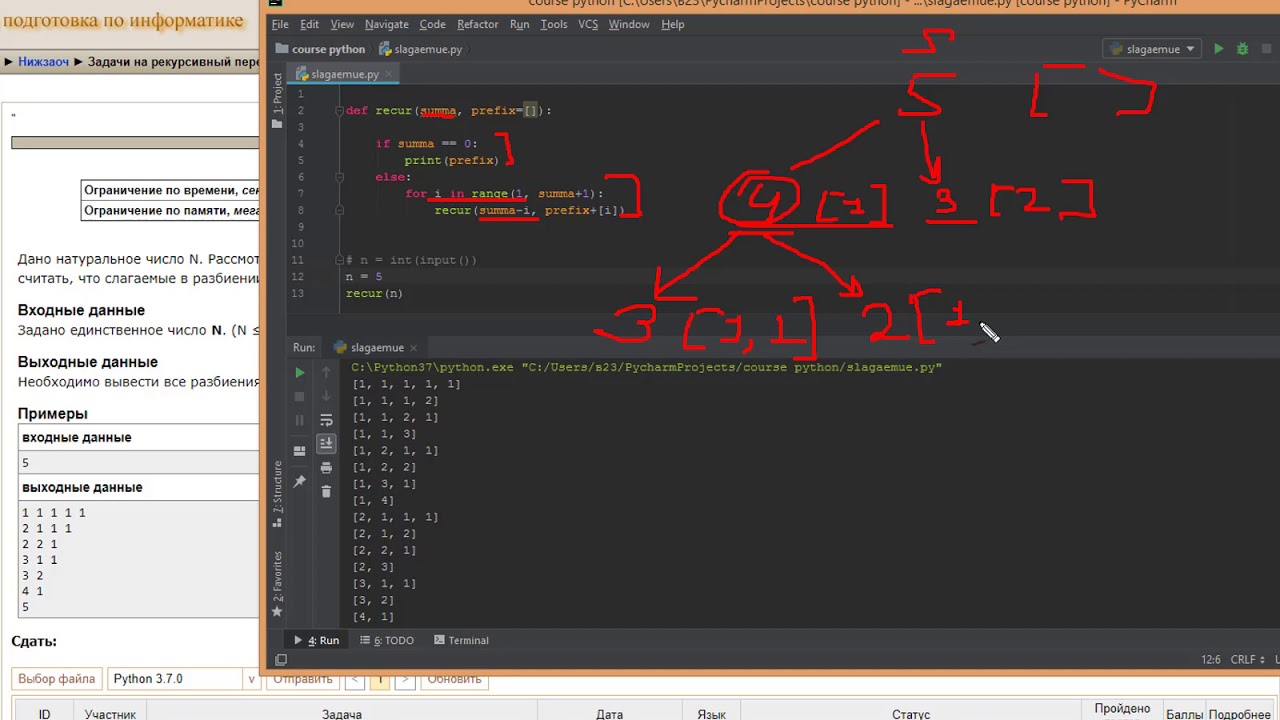This screenshot has height=720, width=1280.
Task: Clear console output with trash icon
Action: [x=326, y=491]
